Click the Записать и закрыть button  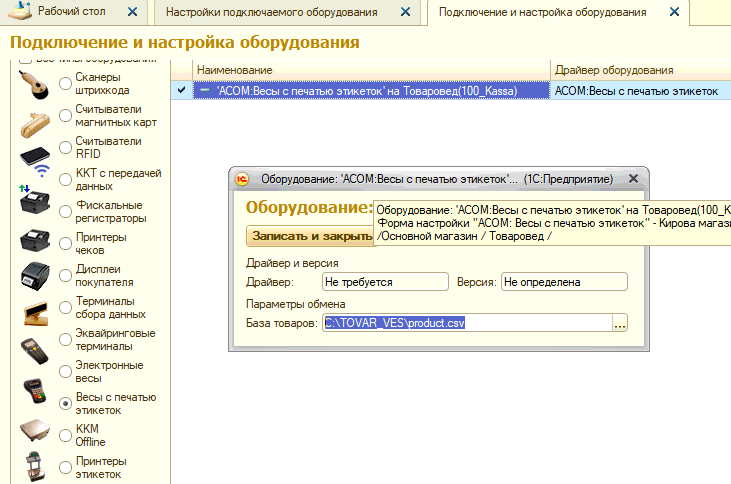pos(311,236)
